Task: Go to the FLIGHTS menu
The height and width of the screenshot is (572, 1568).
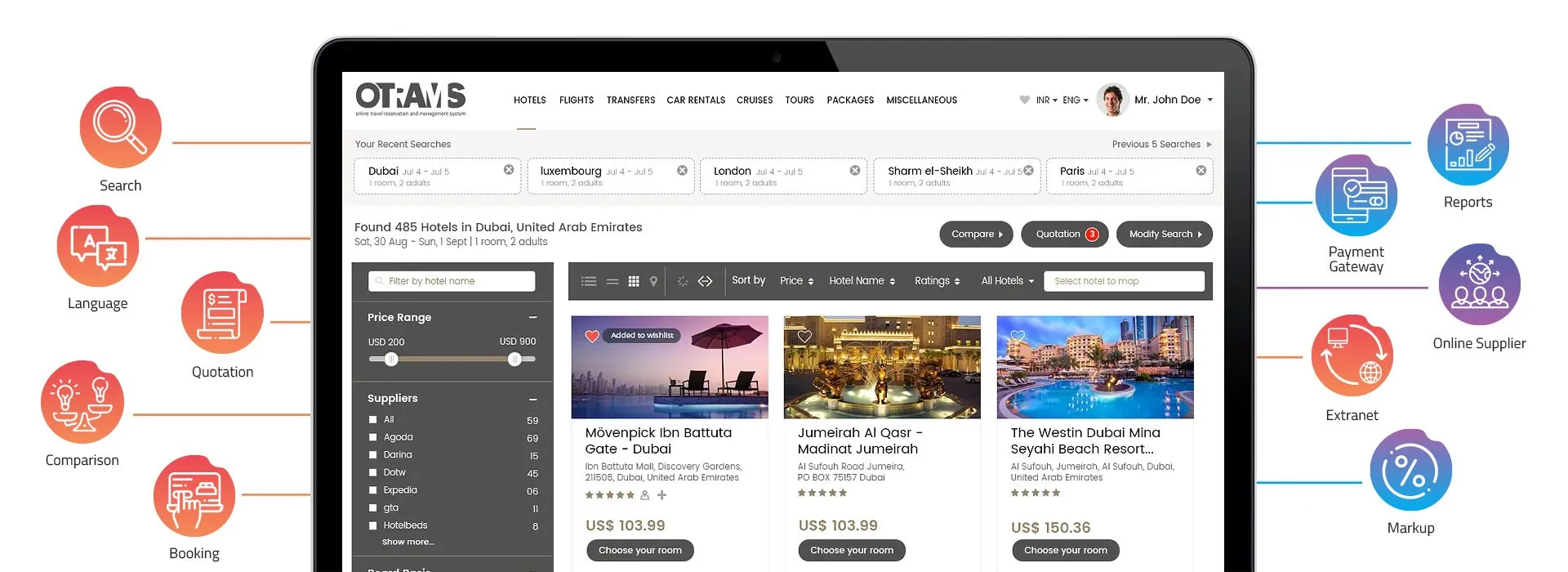Action: pos(576,101)
